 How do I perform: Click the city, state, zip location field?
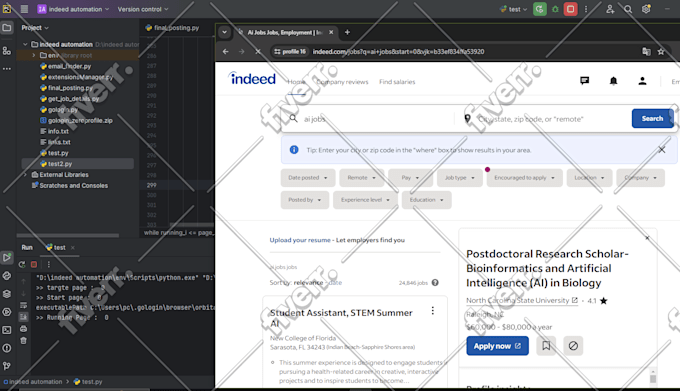[546, 119]
